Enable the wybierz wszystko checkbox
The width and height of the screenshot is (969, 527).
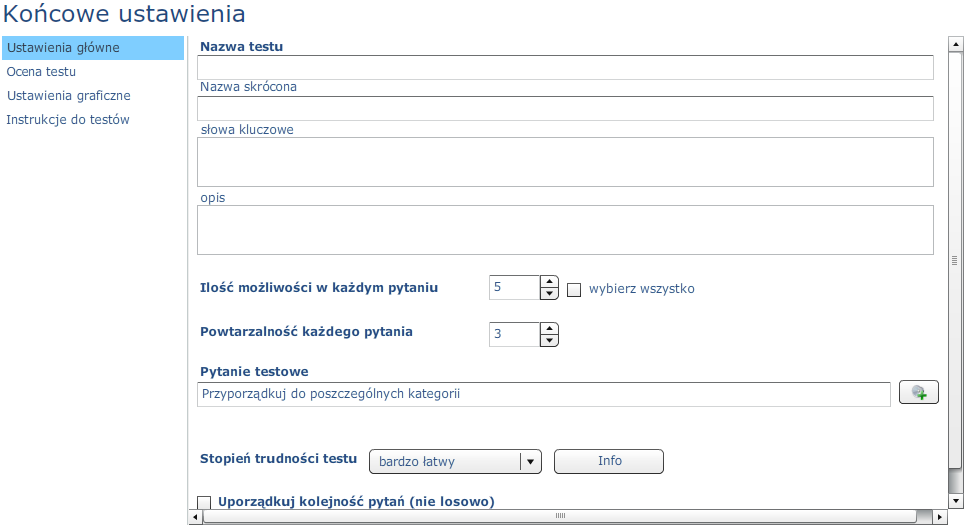[574, 290]
